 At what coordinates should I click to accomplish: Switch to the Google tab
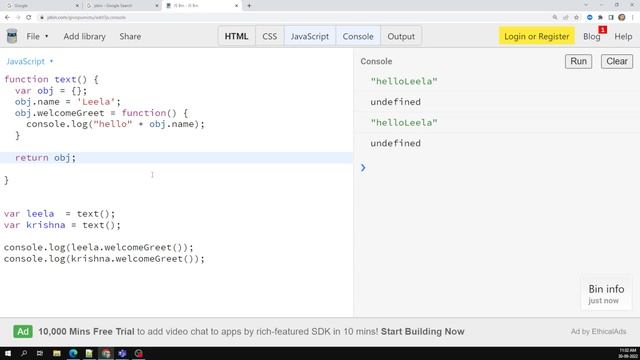(43, 6)
